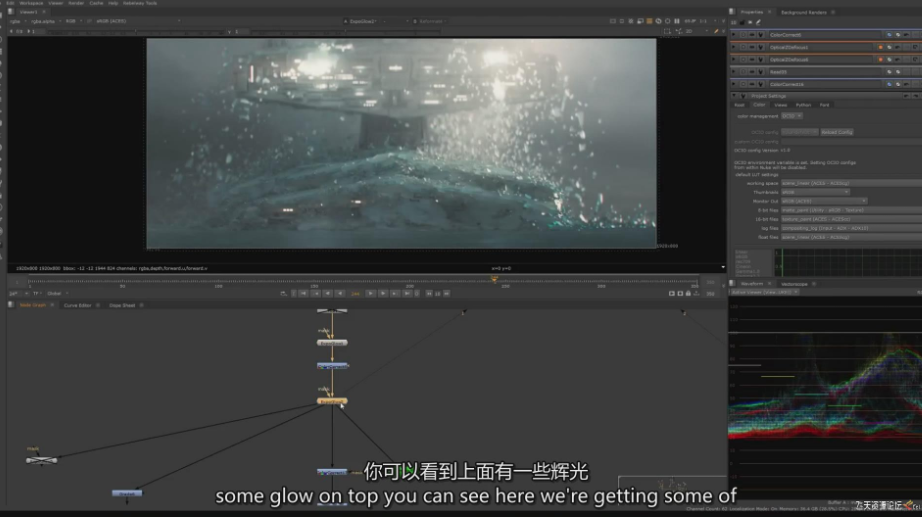
Task: Click play forward on the timeline
Action: (x=370, y=293)
